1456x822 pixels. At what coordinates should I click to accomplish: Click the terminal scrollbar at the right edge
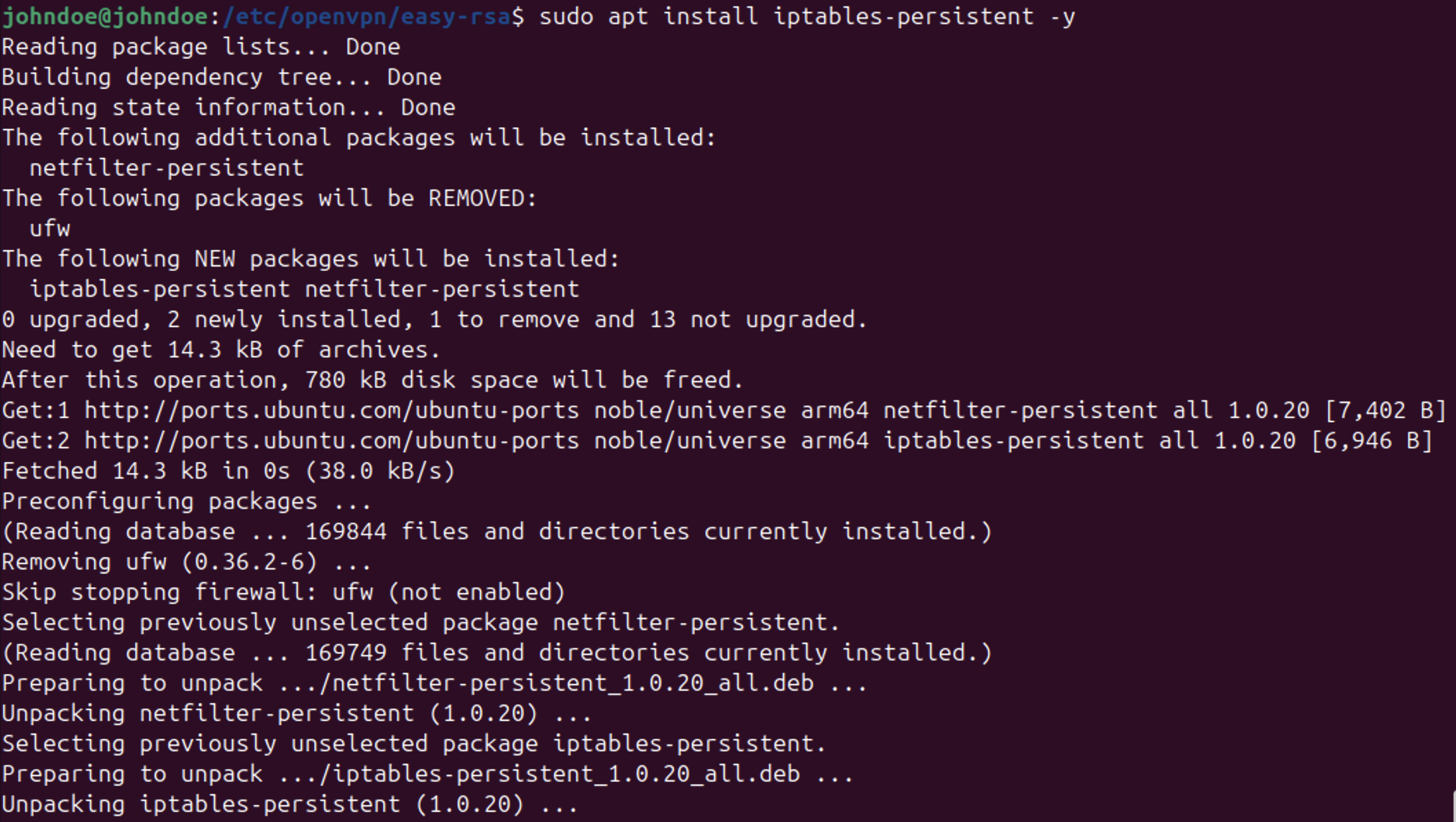1452,805
